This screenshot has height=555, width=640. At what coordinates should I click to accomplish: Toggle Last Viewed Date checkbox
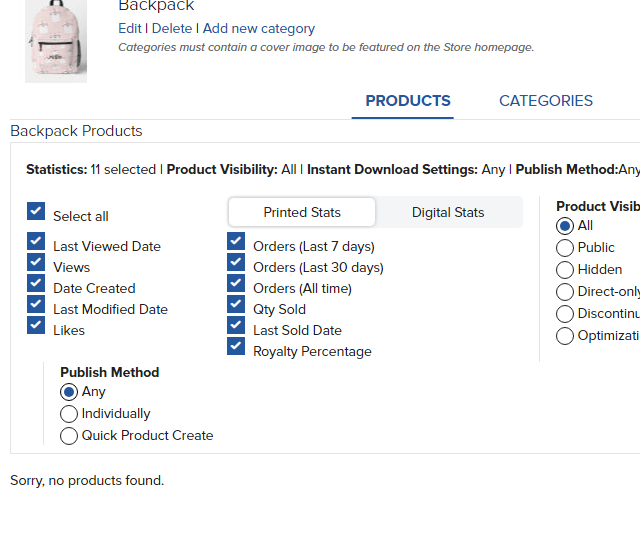point(36,242)
